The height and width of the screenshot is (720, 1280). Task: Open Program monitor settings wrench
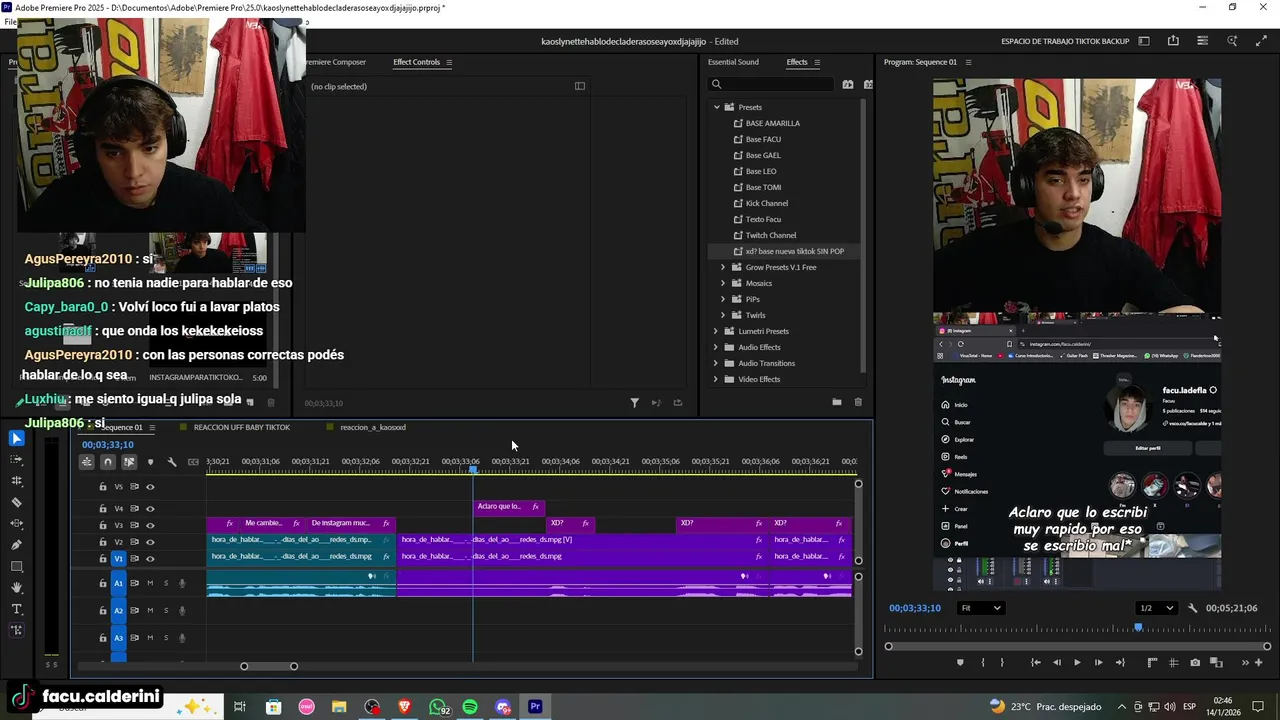click(x=1192, y=608)
